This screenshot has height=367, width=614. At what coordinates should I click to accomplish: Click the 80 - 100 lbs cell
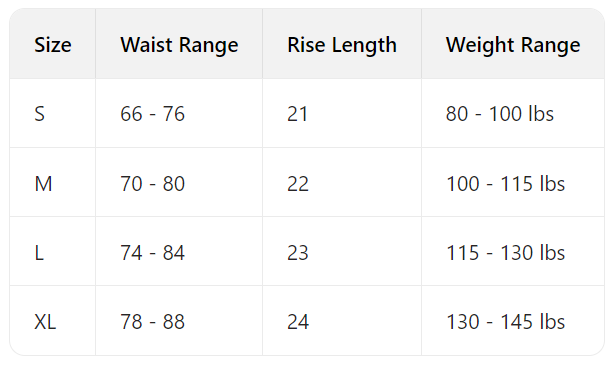tap(513, 114)
